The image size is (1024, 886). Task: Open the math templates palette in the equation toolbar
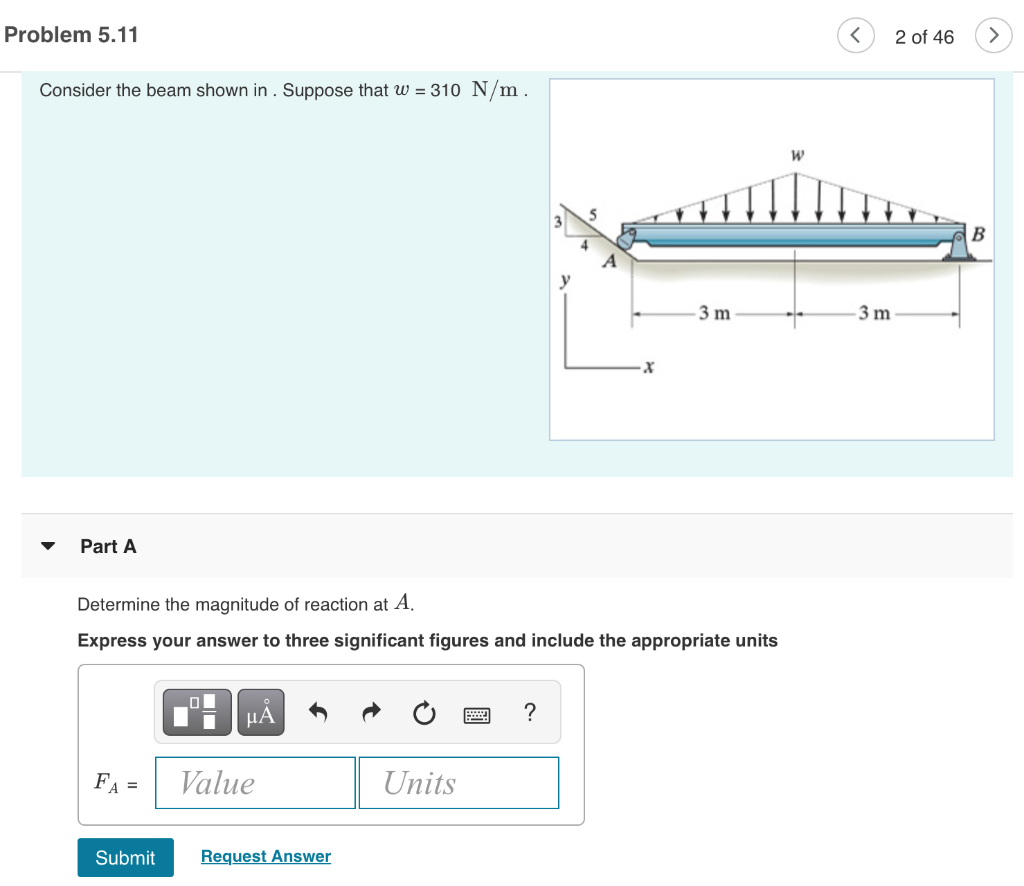pos(195,712)
